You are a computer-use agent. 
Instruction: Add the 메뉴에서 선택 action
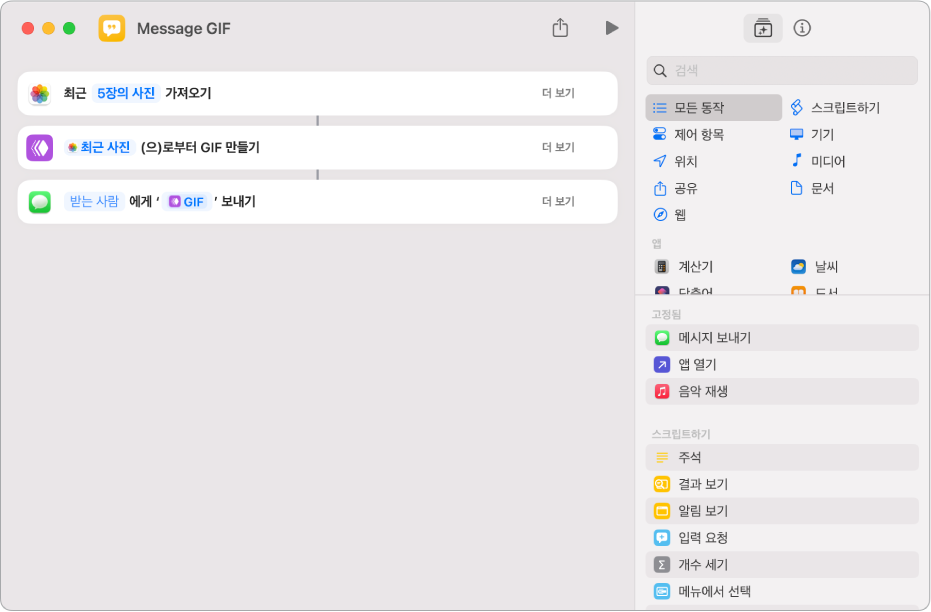point(782,591)
